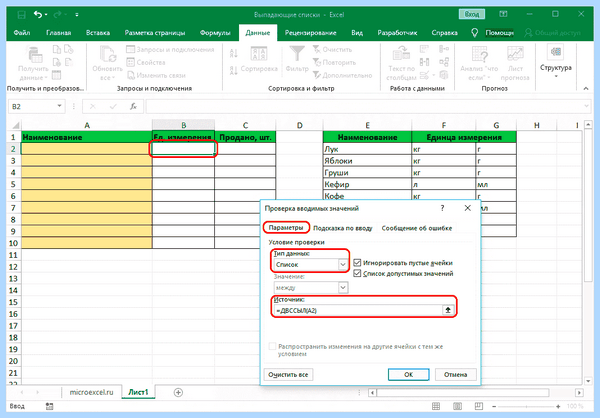Click Повторить filter button
The height and width of the screenshot is (418, 600).
pyautogui.click(x=334, y=62)
